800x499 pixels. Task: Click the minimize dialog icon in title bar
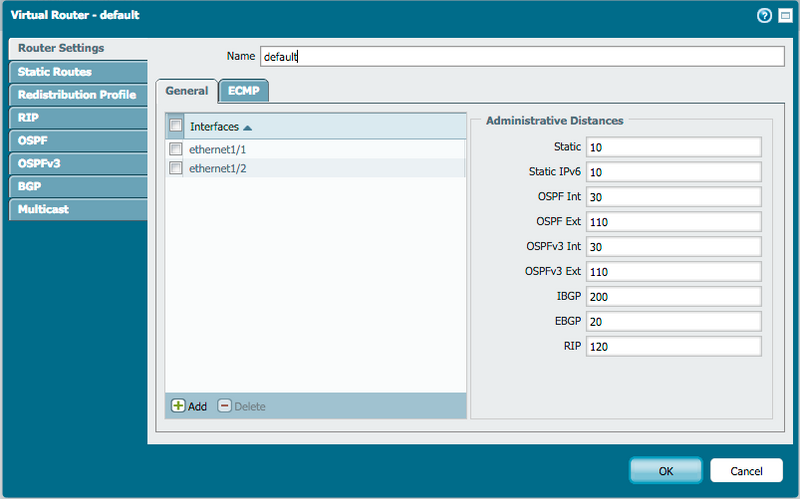[784, 15]
